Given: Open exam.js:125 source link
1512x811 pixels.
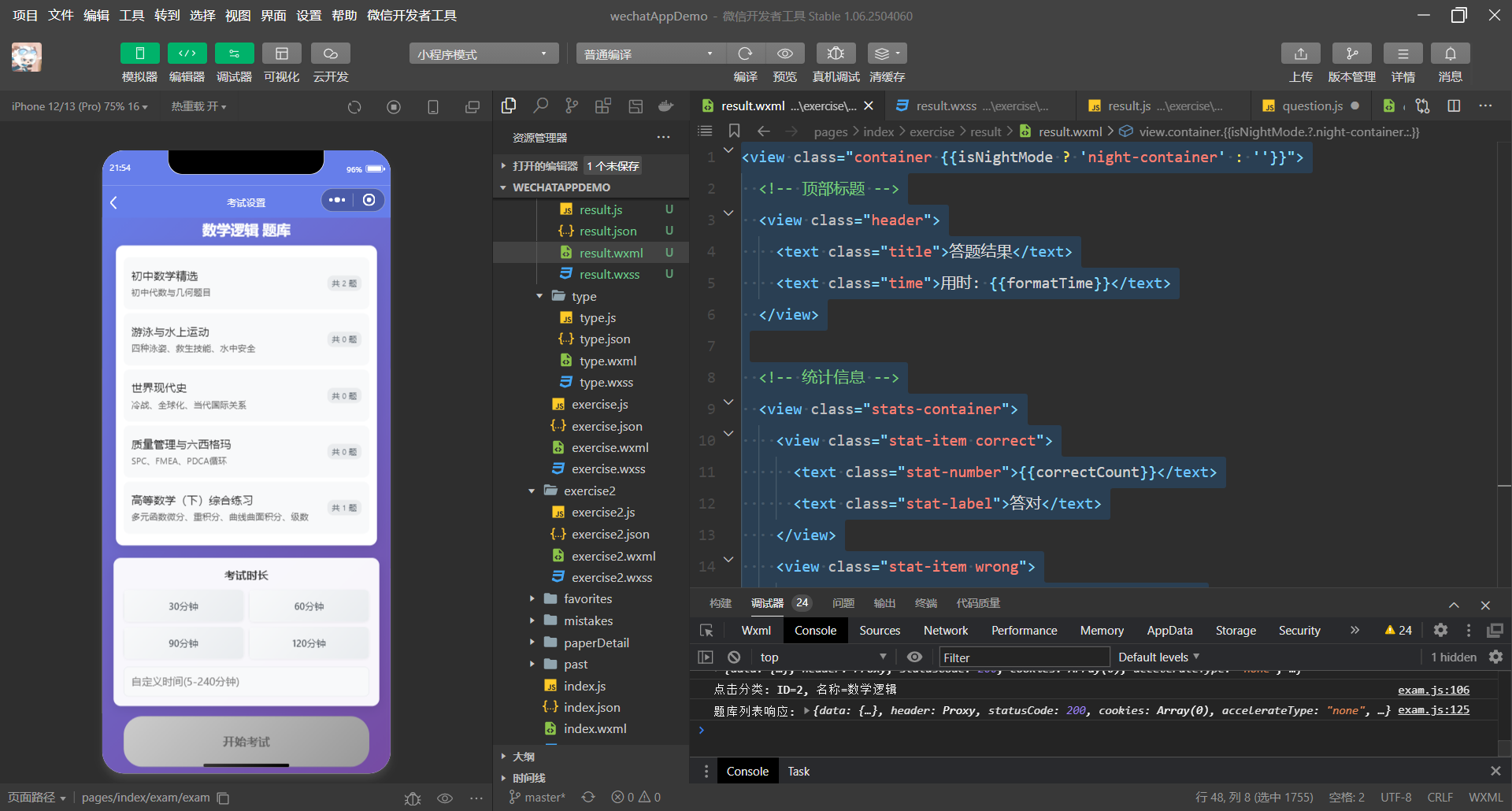Looking at the screenshot, I should [x=1433, y=710].
